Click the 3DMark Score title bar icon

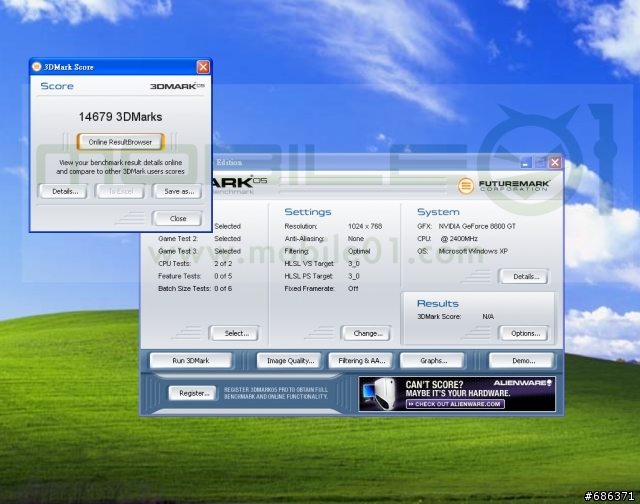click(37, 67)
